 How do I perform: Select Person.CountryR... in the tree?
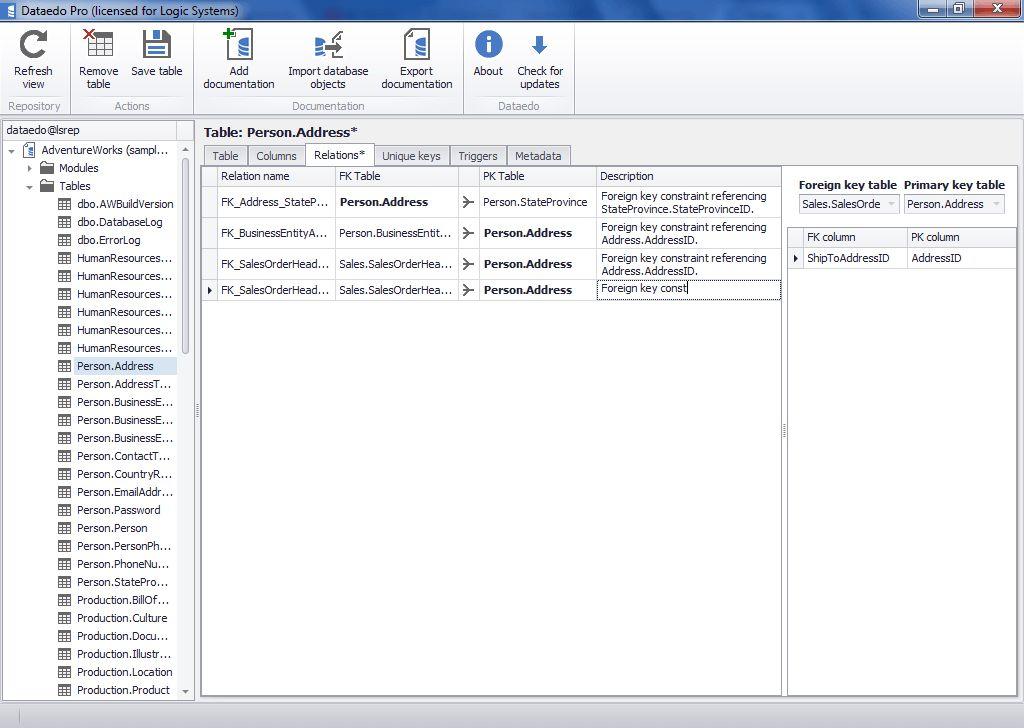124,474
